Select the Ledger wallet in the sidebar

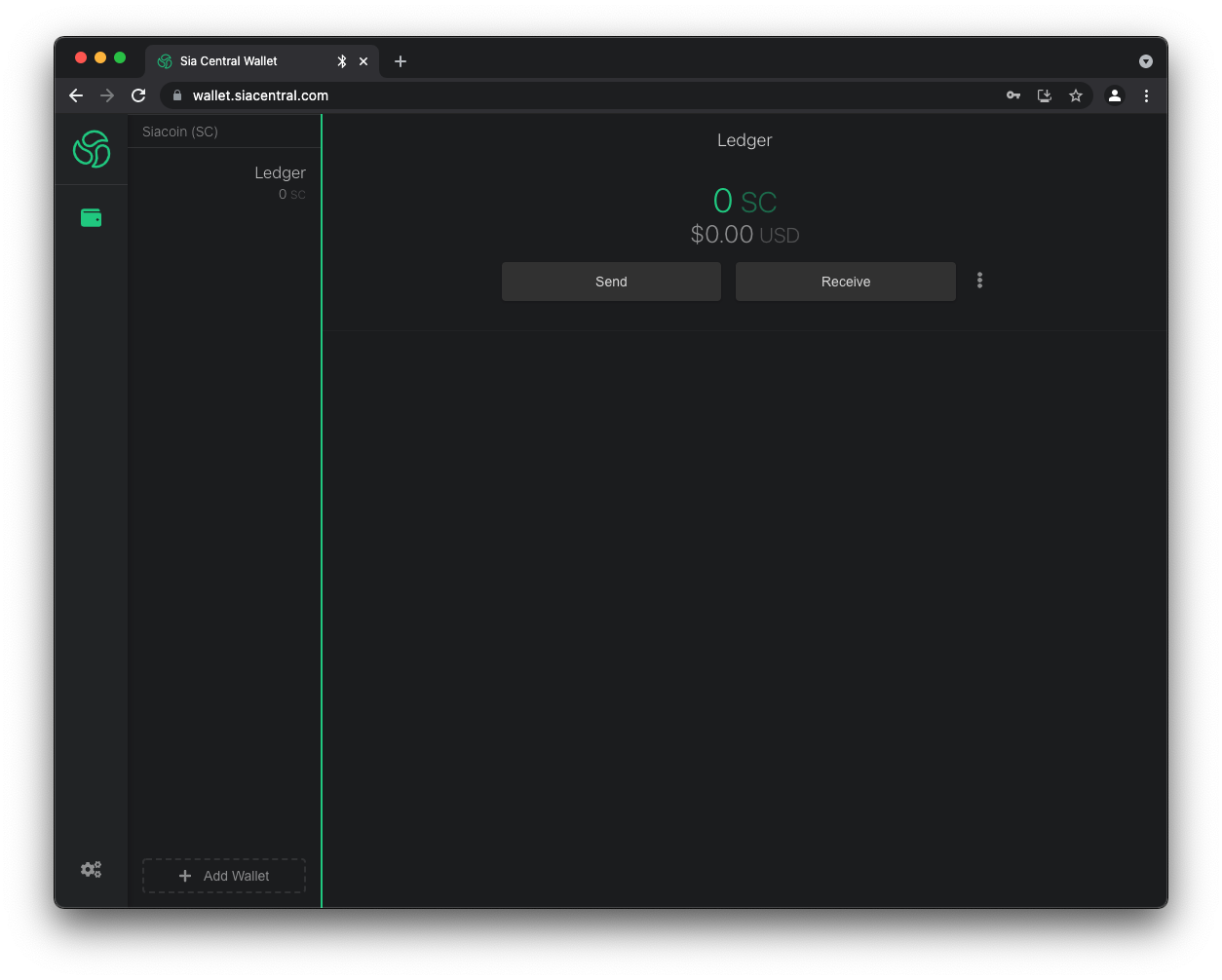224,182
